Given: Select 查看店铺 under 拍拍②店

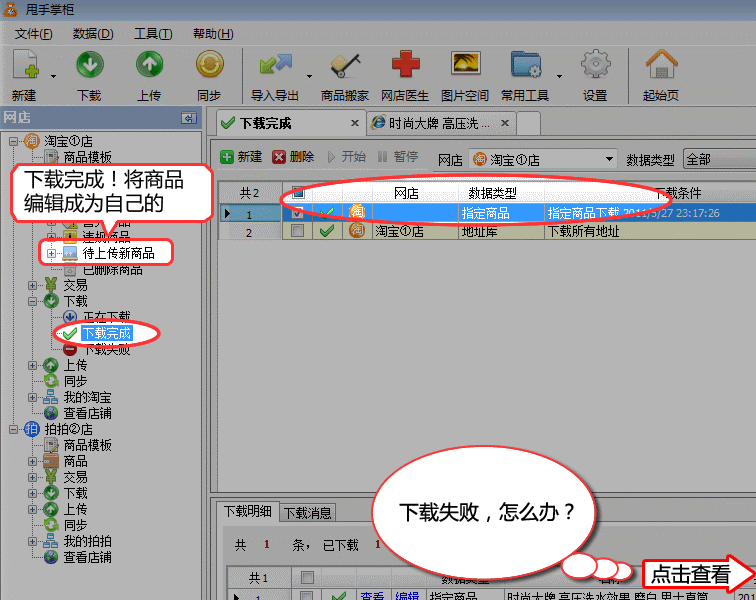Looking at the screenshot, I should [x=88, y=558].
